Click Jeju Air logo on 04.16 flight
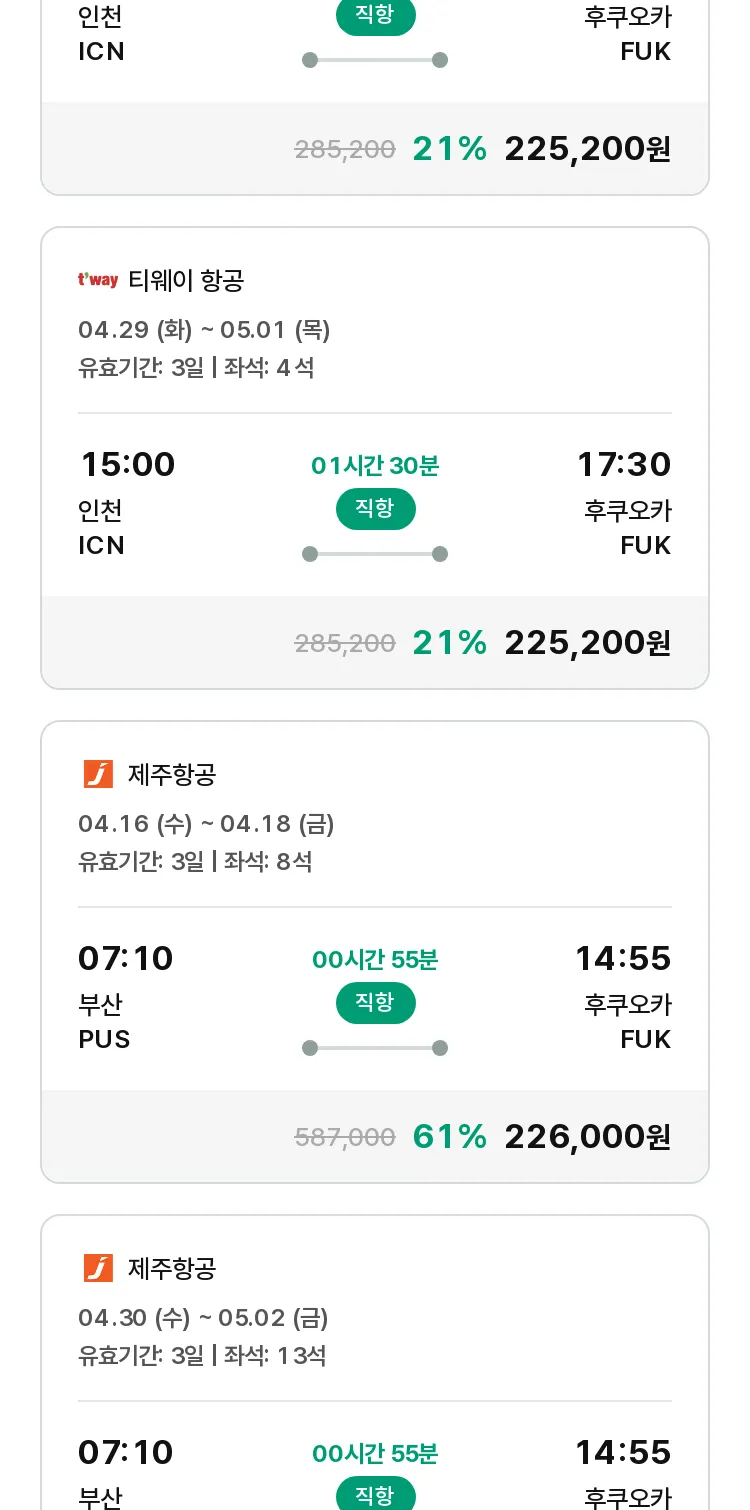The height and width of the screenshot is (1510, 750). pyautogui.click(x=98, y=774)
